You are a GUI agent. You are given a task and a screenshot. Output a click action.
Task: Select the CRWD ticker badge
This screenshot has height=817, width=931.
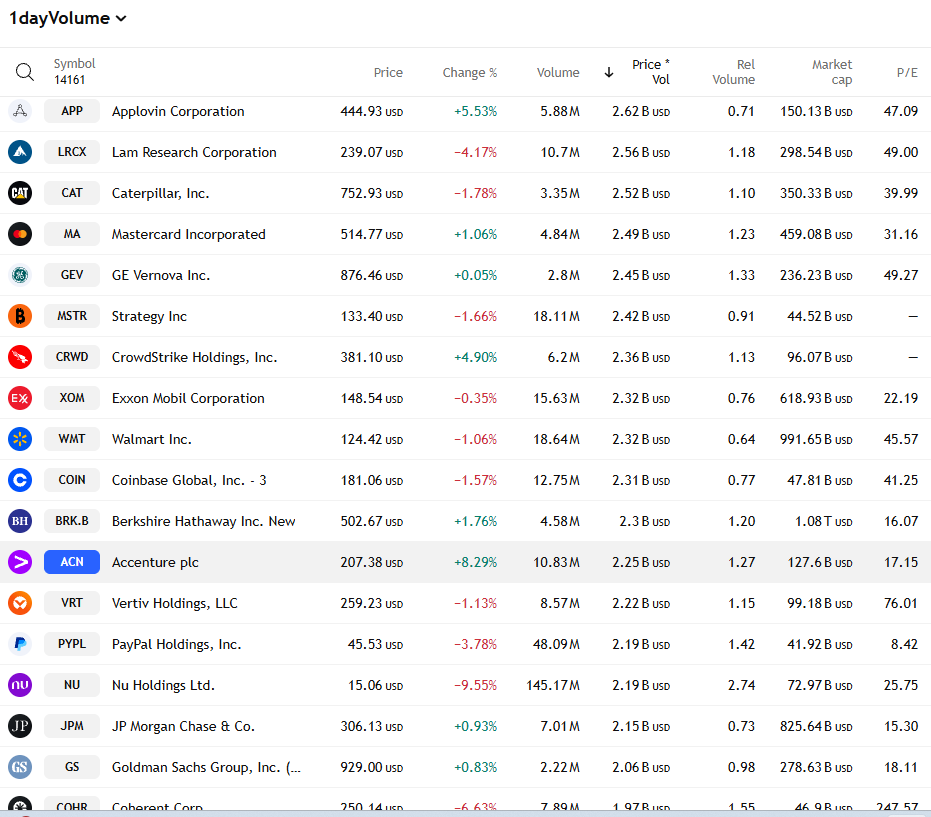click(x=72, y=357)
